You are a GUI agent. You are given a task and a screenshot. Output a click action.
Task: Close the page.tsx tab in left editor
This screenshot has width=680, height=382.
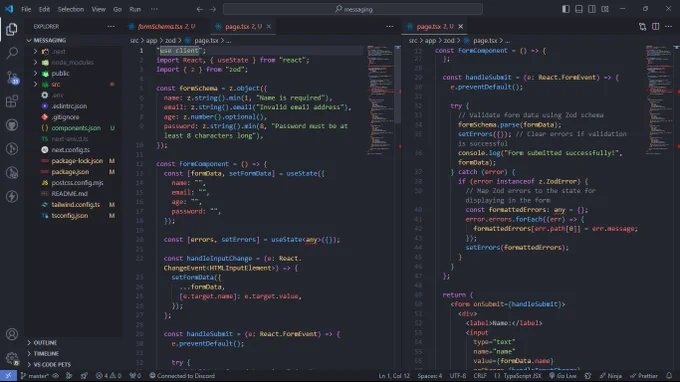269,26
